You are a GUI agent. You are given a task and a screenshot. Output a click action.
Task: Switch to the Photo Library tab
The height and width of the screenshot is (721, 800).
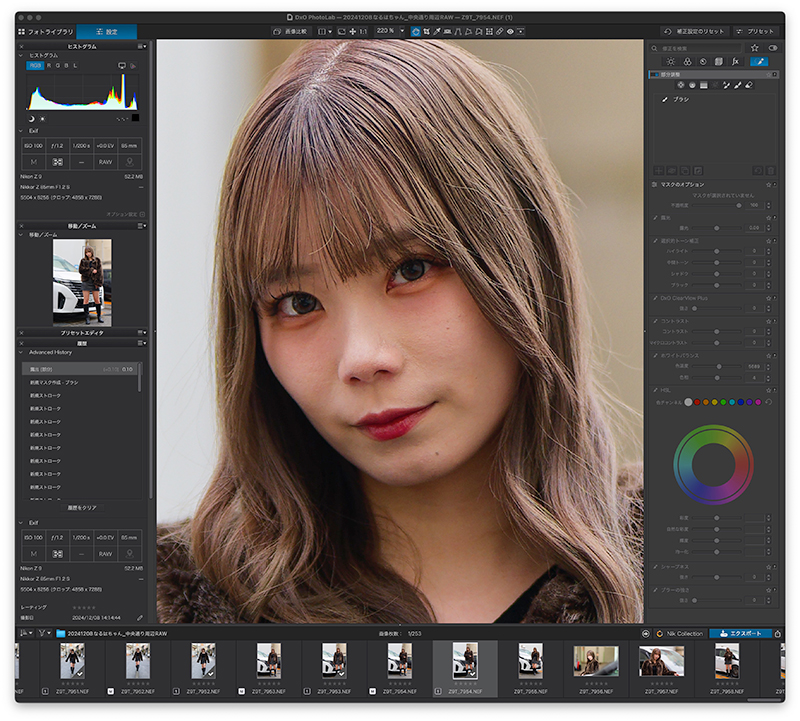46,32
